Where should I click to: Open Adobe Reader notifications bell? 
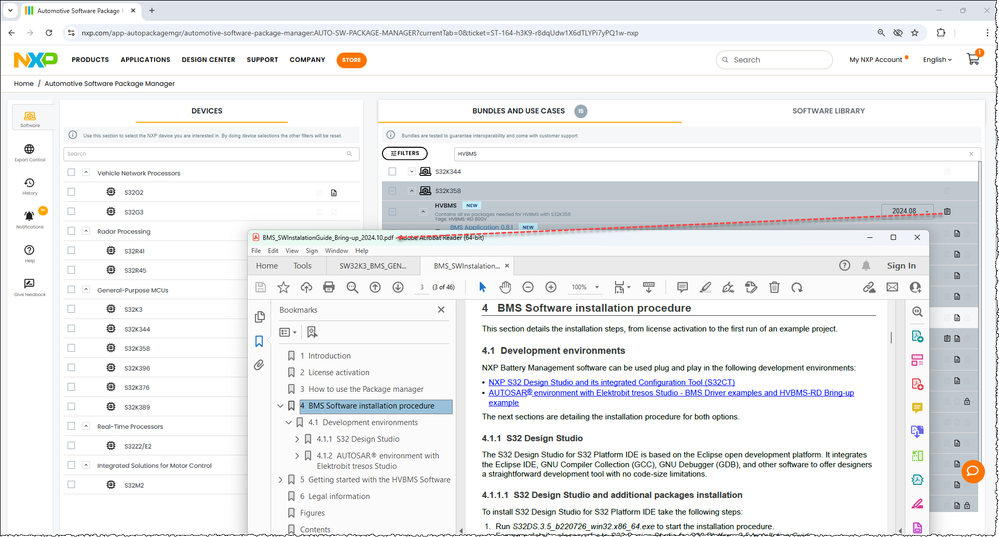click(866, 266)
